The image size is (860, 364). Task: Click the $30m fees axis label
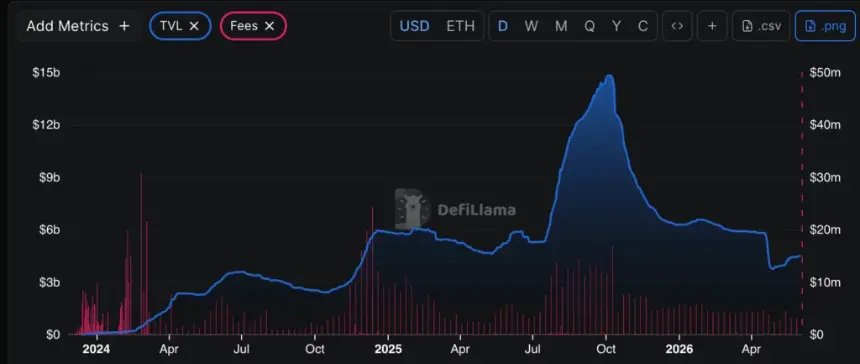coord(825,178)
